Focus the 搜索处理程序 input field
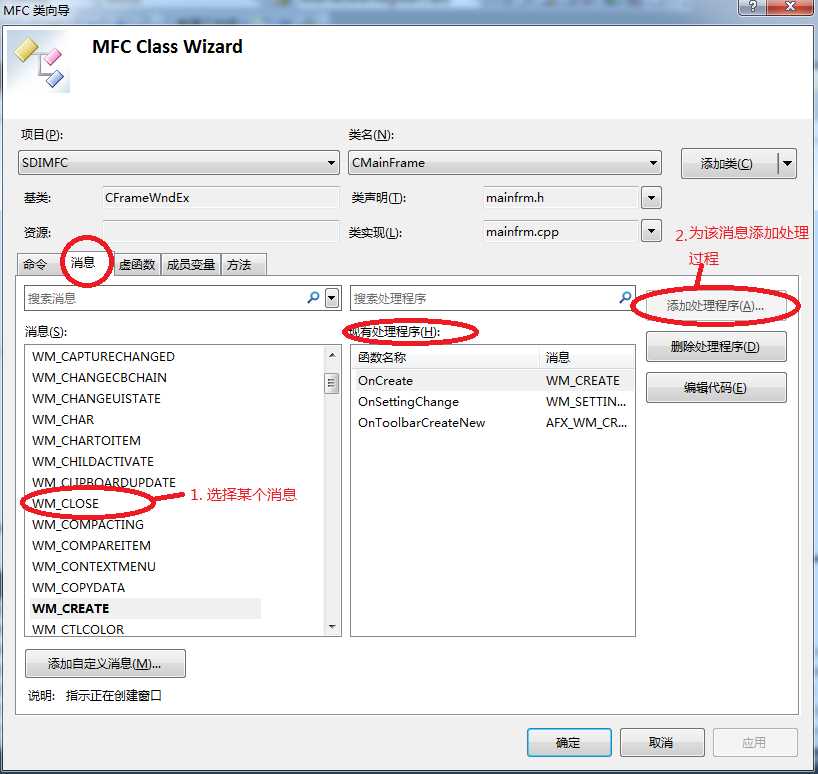 coord(484,298)
